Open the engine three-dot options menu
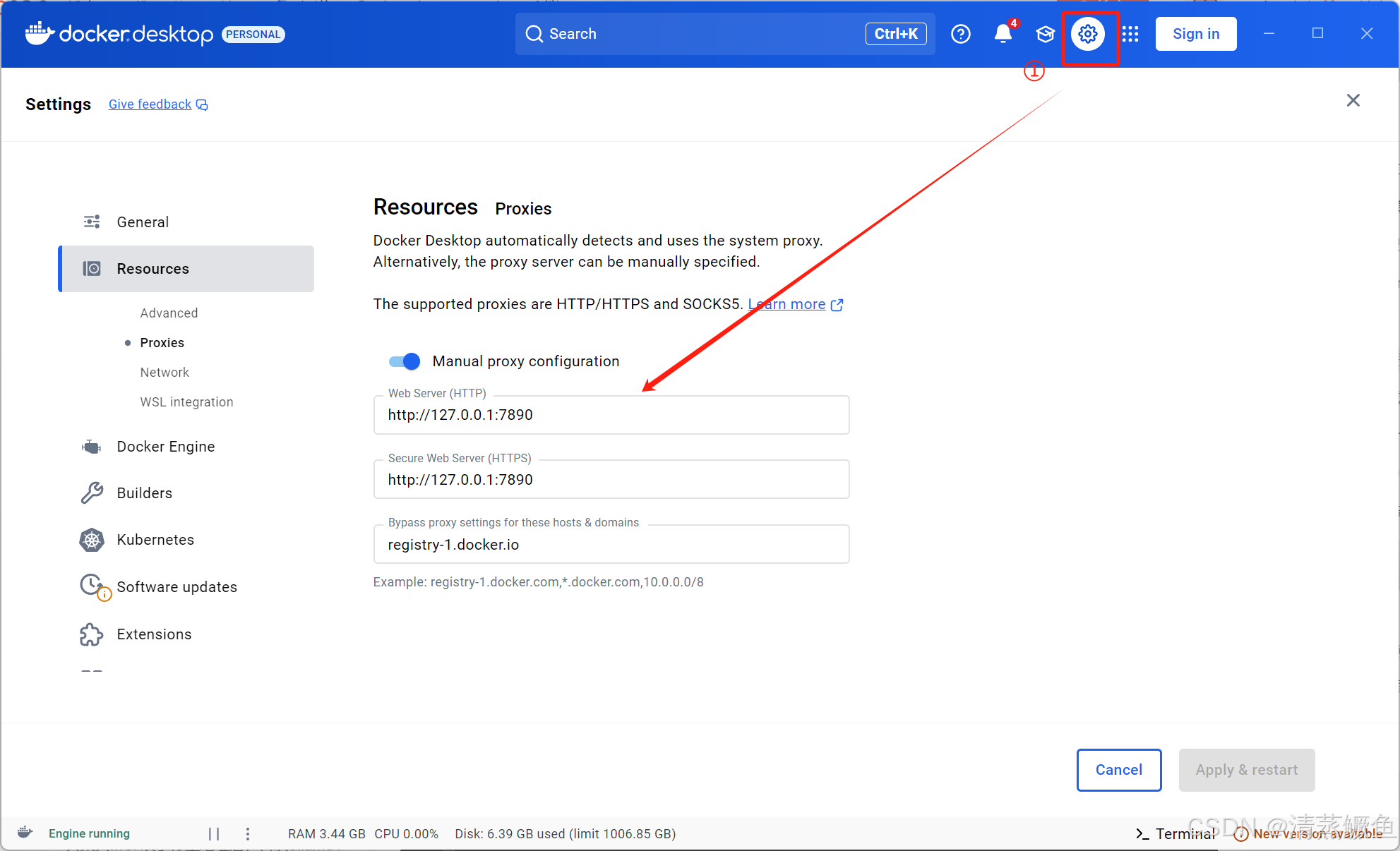This screenshot has height=851, width=1400. [x=248, y=834]
